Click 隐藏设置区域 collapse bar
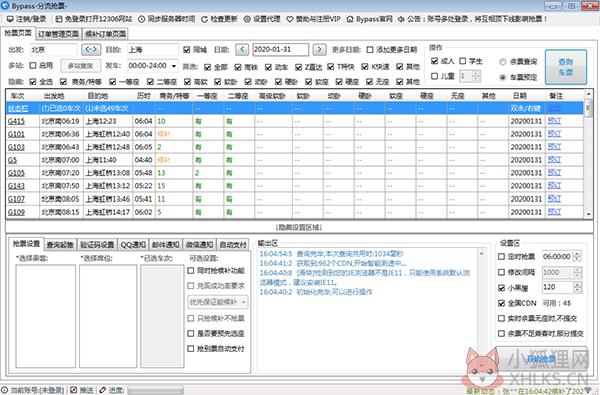This screenshot has height=395, width=600. point(298,227)
